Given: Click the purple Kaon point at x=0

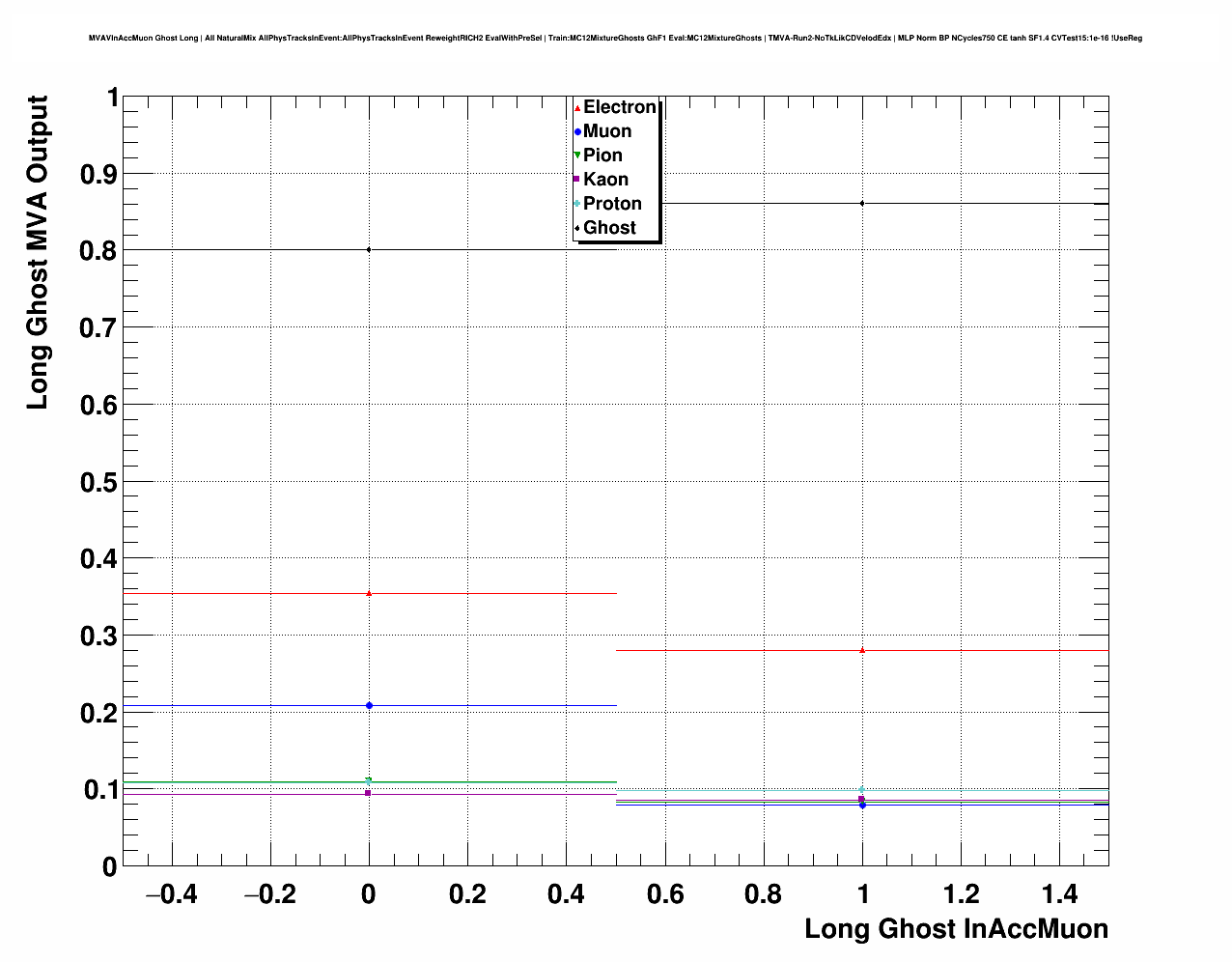Looking at the screenshot, I should [369, 793].
